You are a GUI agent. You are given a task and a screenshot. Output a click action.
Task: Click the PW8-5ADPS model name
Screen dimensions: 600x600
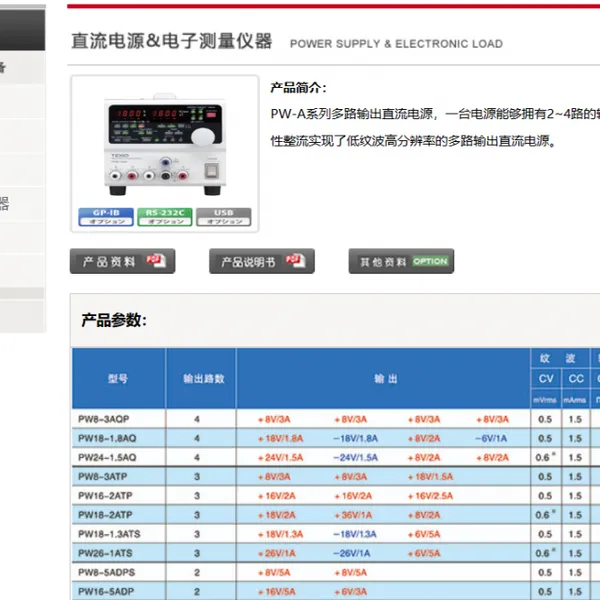[106, 572]
